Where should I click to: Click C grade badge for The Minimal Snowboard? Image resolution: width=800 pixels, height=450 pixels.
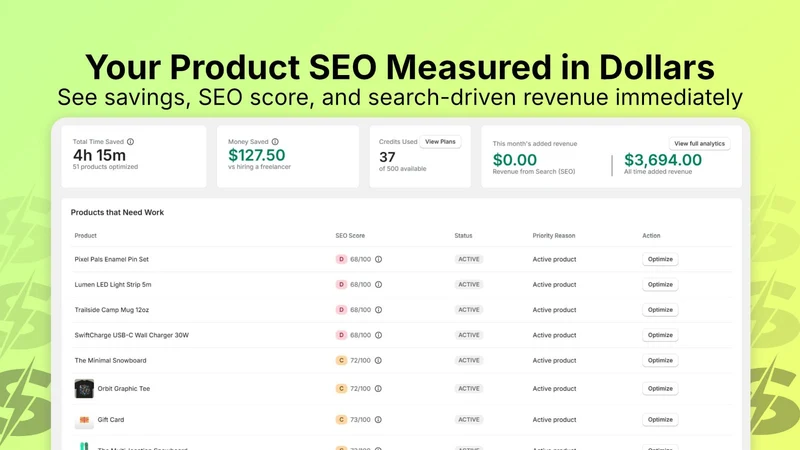[341, 360]
